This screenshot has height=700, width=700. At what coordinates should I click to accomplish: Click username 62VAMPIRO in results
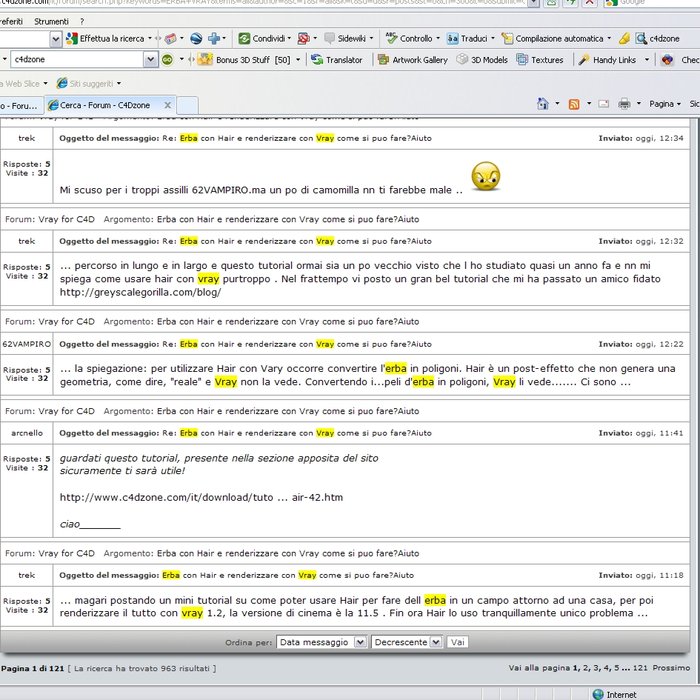(x=27, y=344)
